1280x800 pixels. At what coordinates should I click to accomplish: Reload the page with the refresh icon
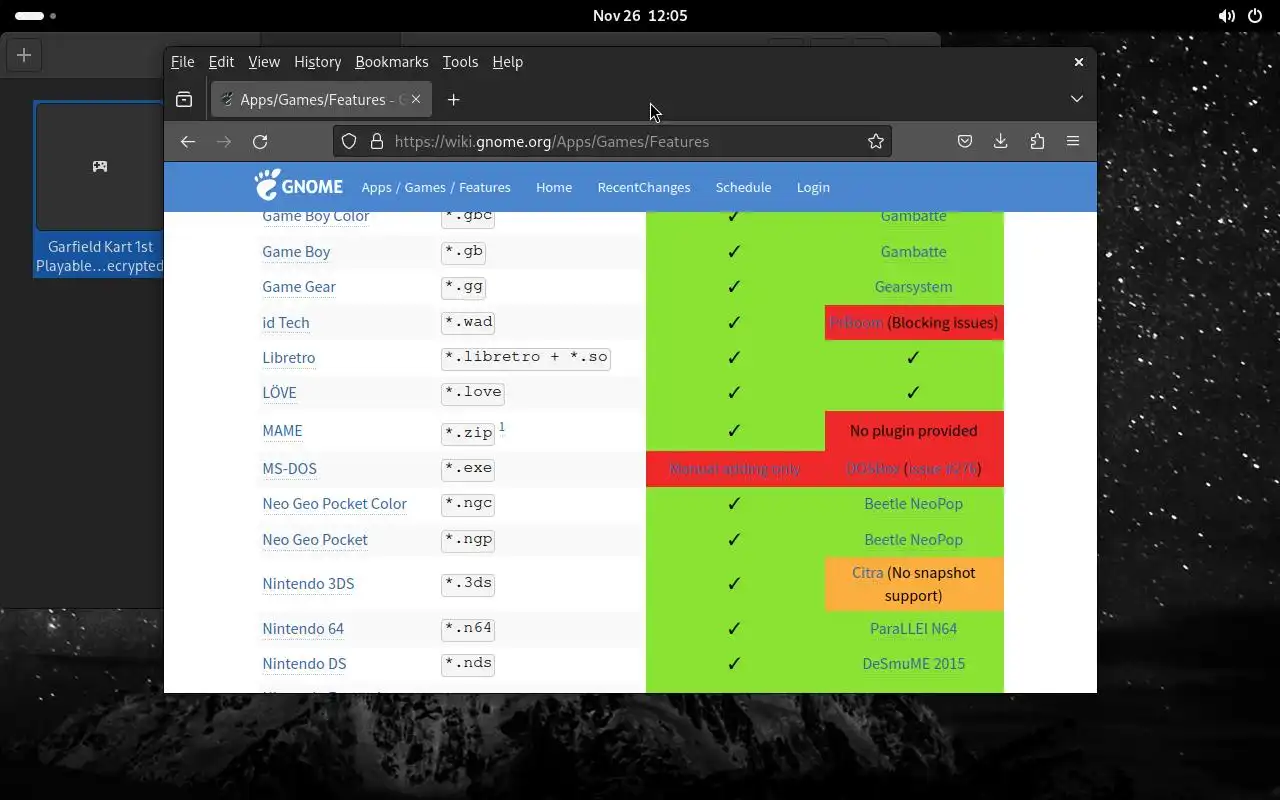pos(260,142)
